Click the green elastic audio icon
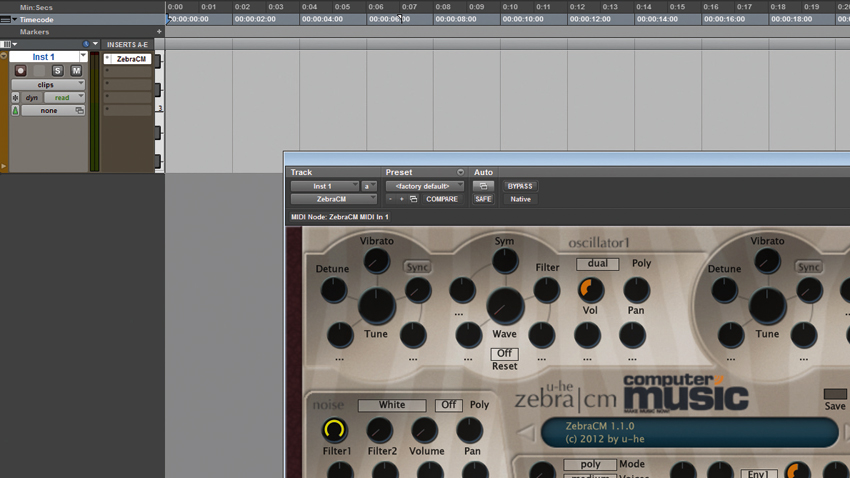The image size is (850, 478). (15, 111)
